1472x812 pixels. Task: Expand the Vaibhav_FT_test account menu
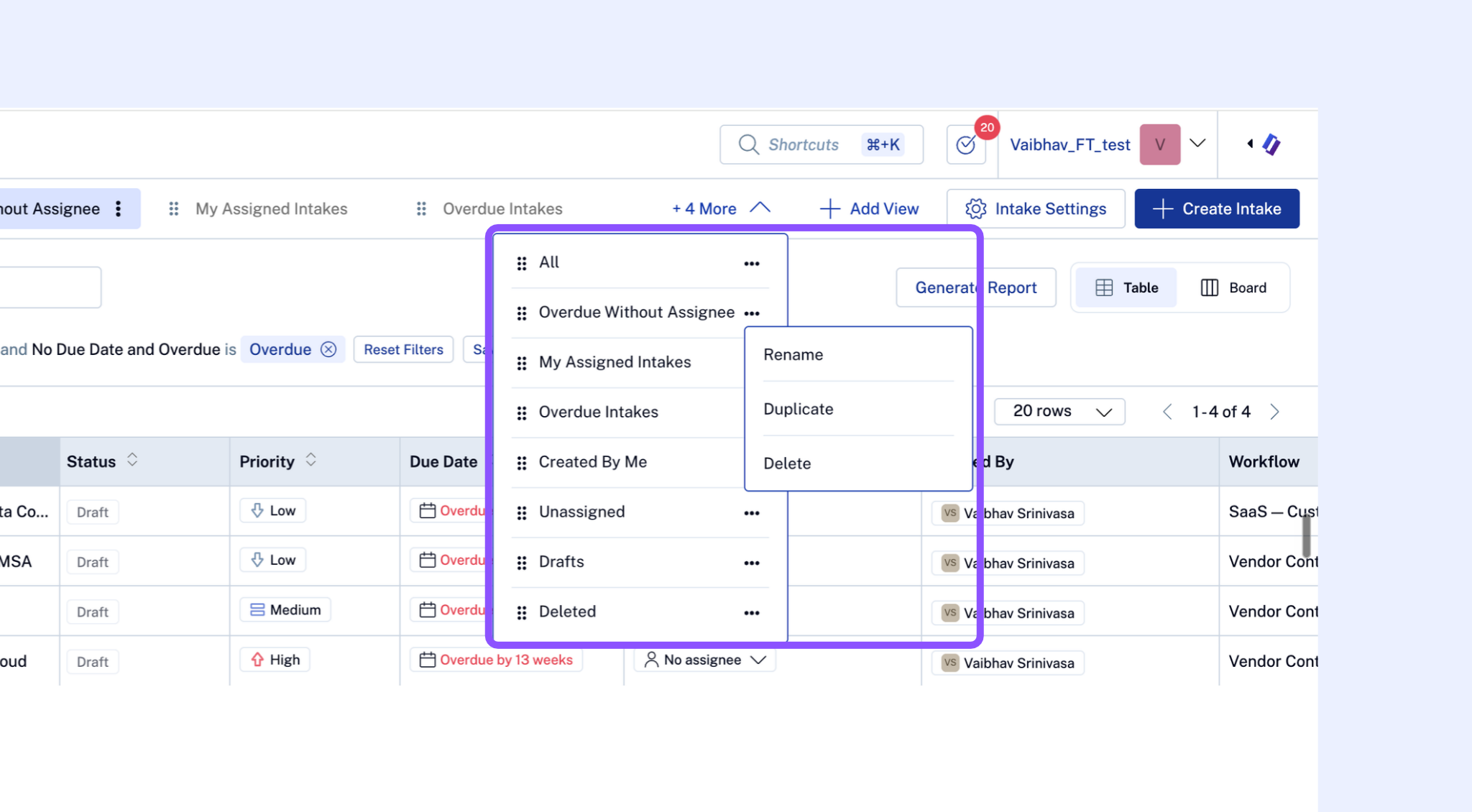coord(1197,143)
